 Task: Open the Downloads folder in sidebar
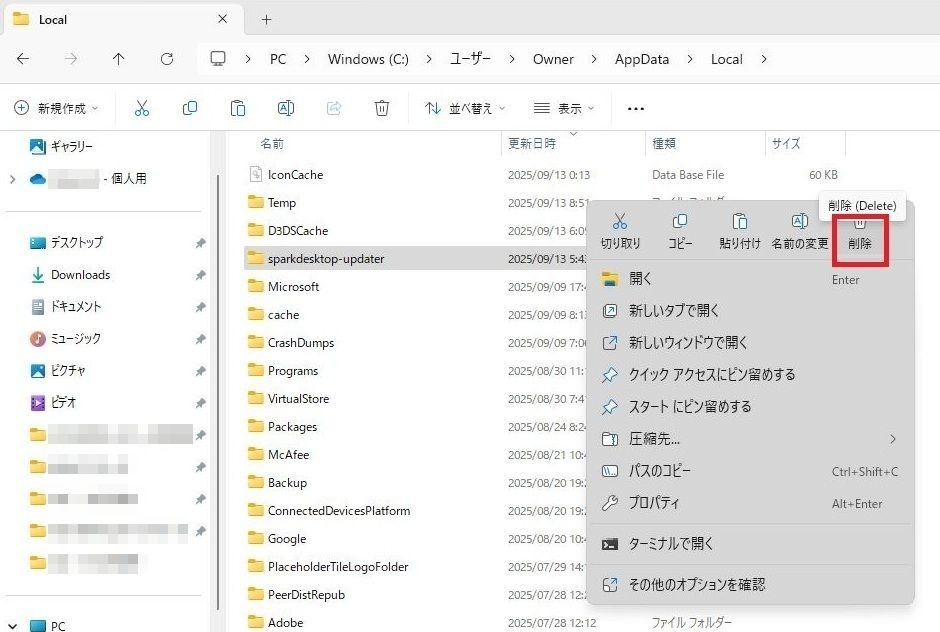pos(80,275)
